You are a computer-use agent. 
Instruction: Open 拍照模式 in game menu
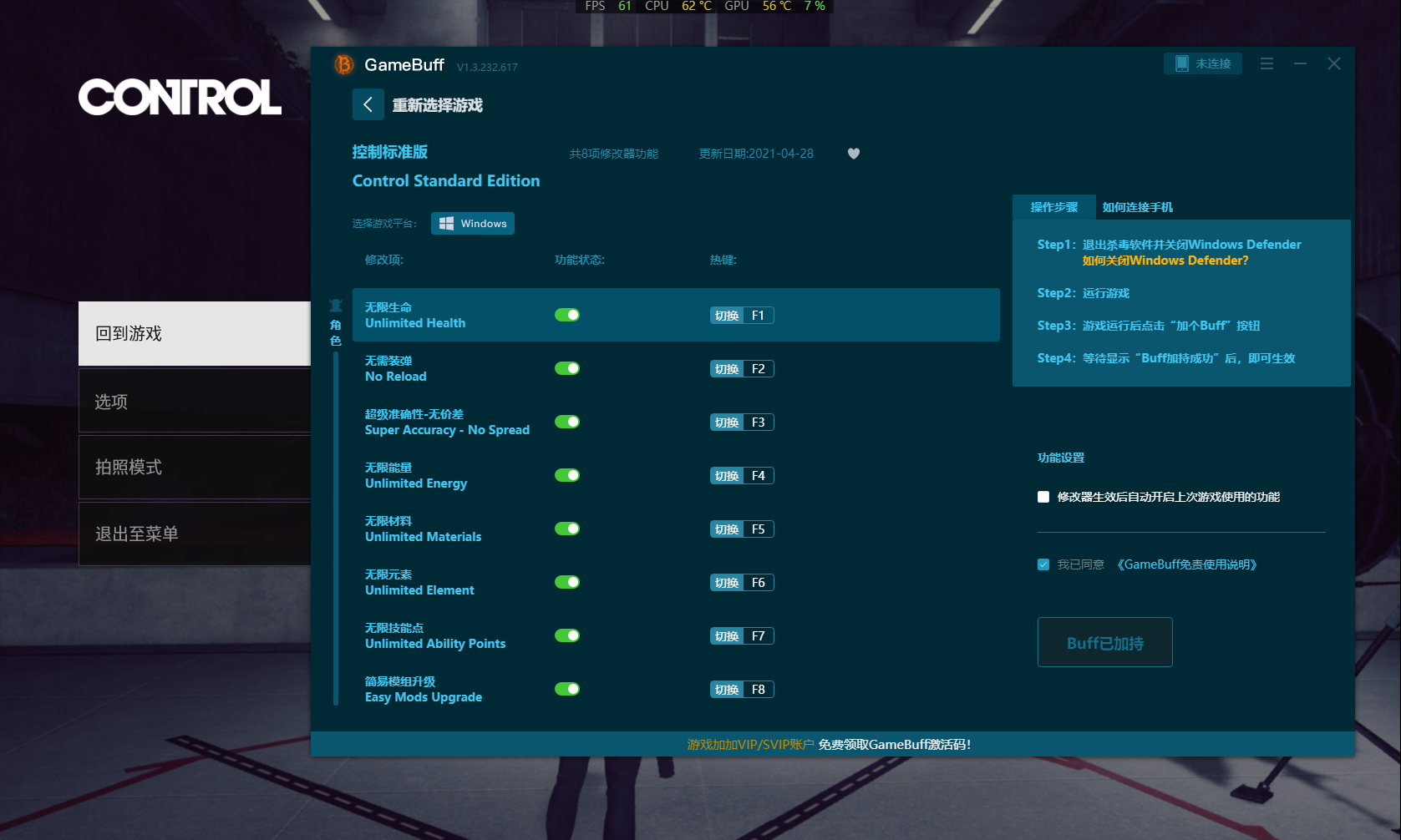195,468
